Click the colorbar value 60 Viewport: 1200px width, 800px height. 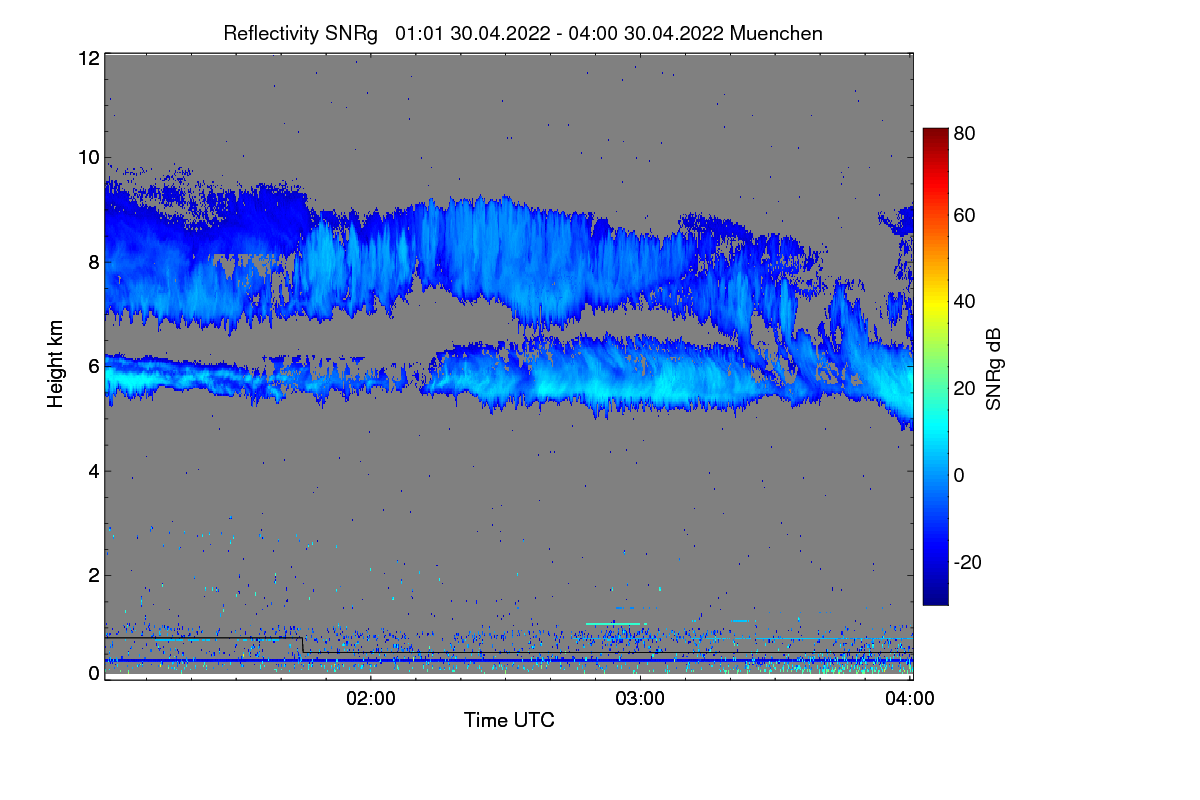coord(964,216)
